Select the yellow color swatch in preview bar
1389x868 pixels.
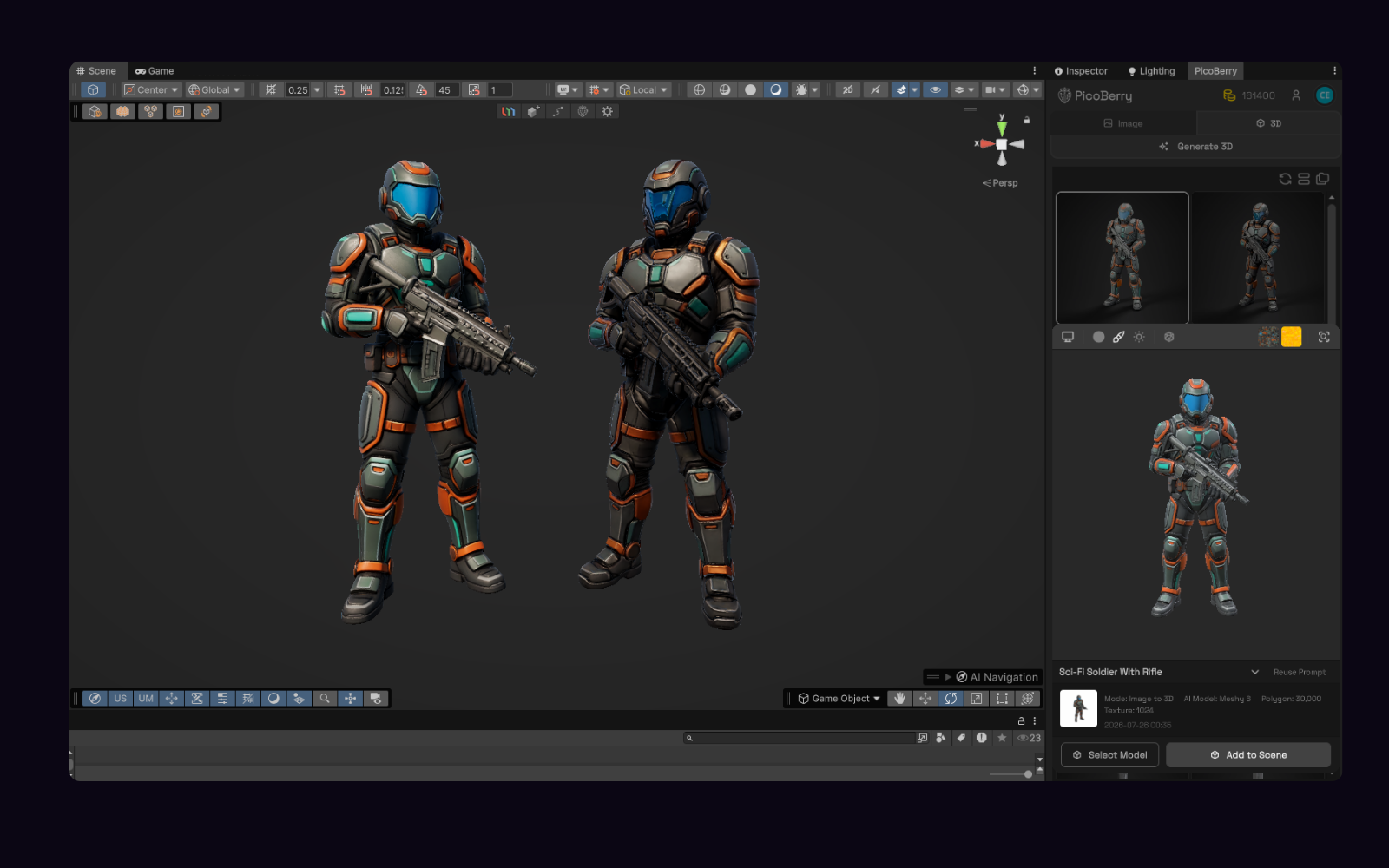pyautogui.click(x=1292, y=337)
